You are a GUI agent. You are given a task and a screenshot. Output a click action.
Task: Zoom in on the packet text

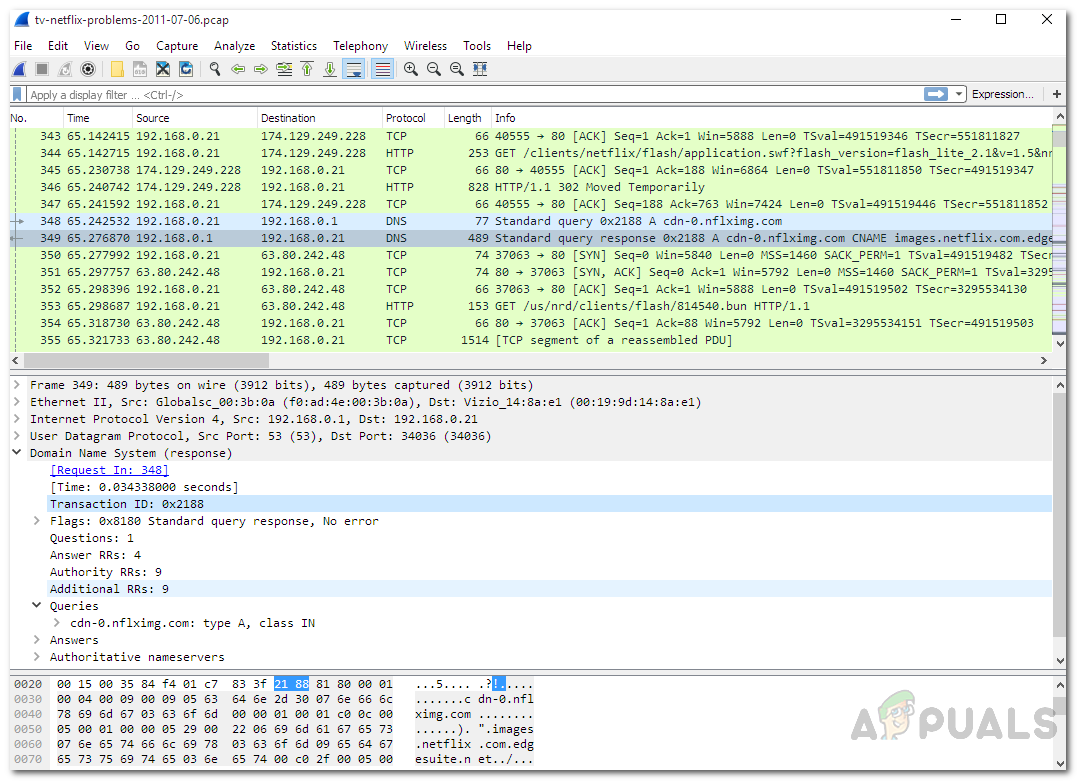[411, 69]
